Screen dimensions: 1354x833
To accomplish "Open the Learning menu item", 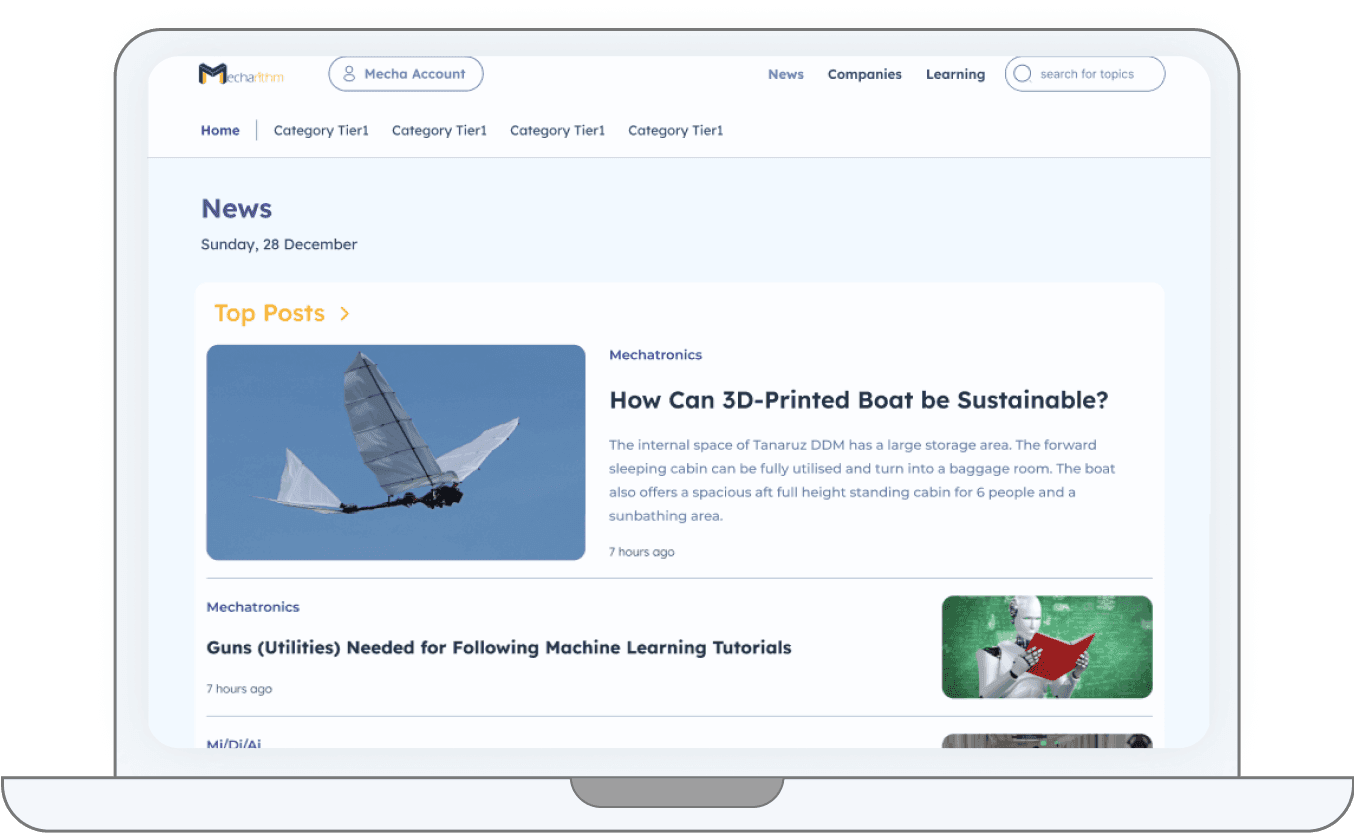I will click(955, 74).
